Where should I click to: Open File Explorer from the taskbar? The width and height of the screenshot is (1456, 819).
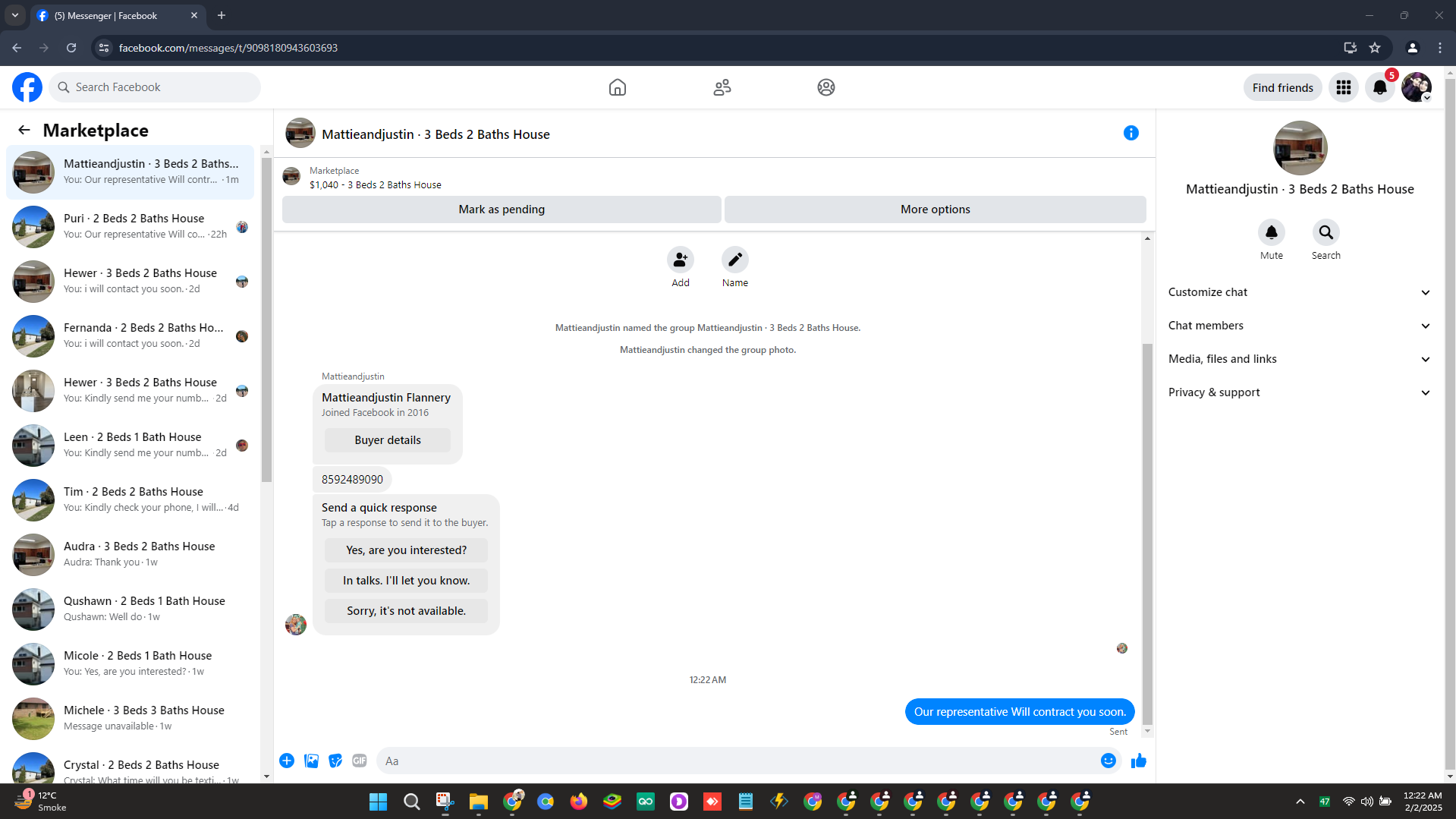478,802
